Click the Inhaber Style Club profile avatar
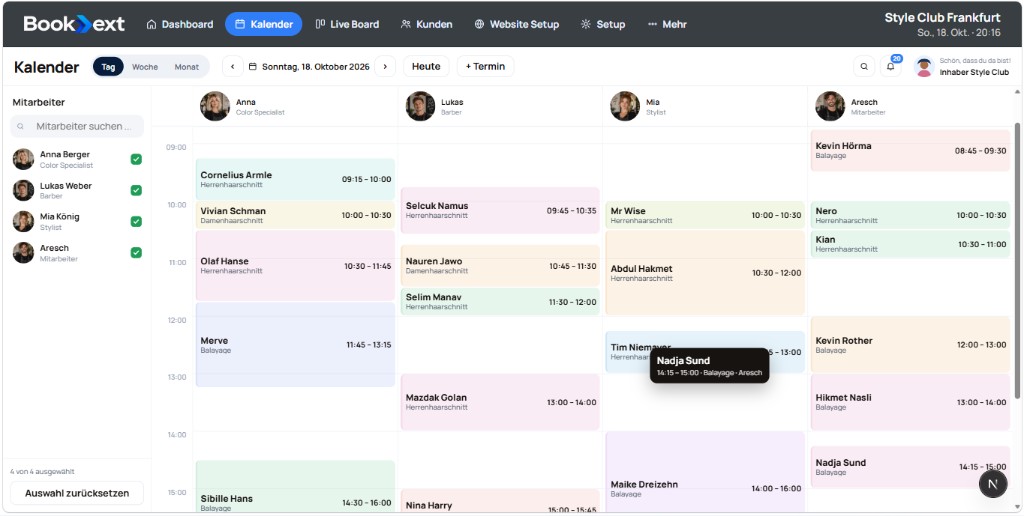This screenshot has width=1024, height=516. [x=923, y=67]
